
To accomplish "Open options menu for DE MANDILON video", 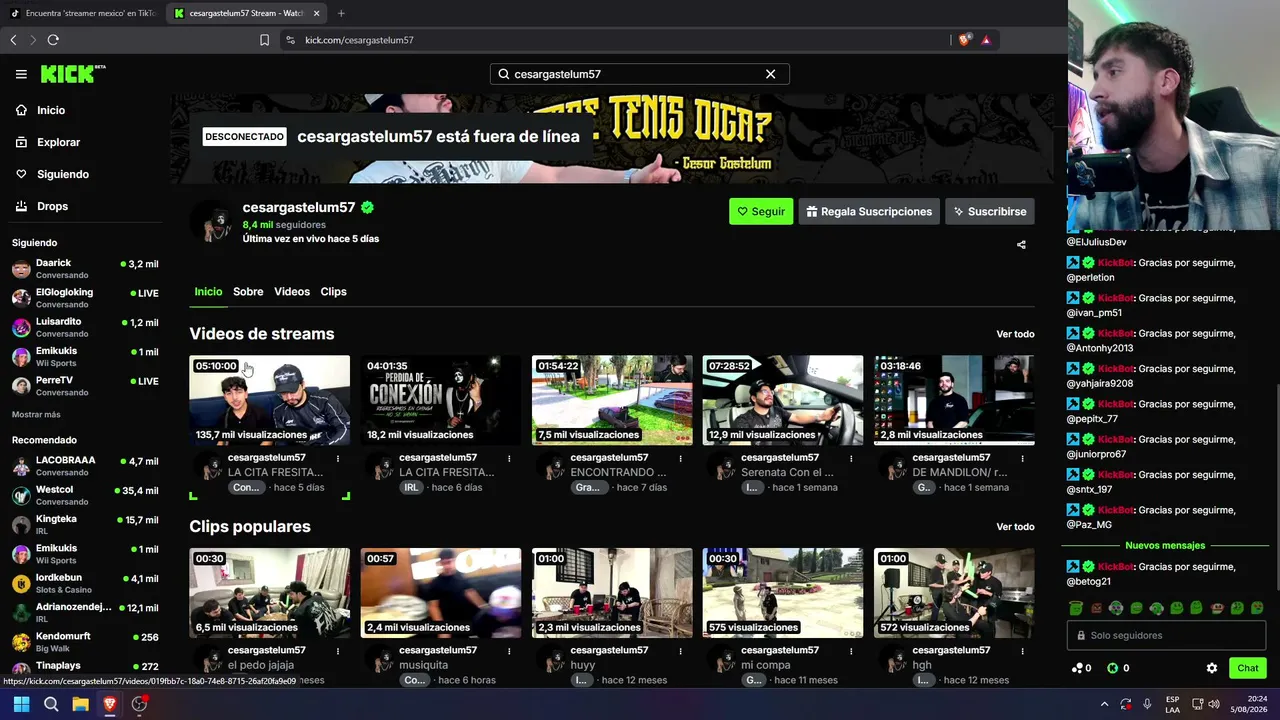I will tap(1022, 458).
